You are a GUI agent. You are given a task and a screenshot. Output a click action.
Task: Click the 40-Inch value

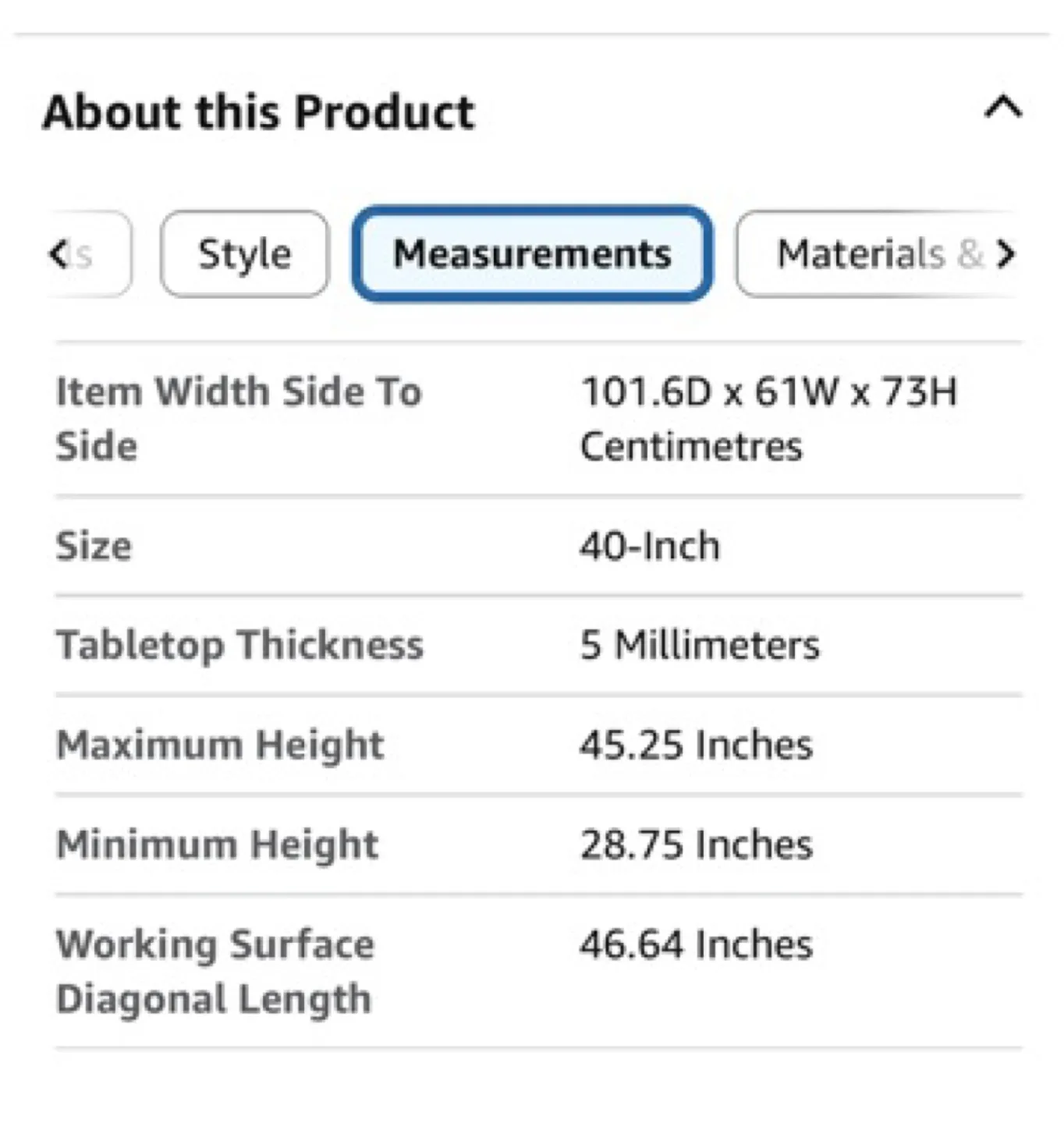click(648, 546)
